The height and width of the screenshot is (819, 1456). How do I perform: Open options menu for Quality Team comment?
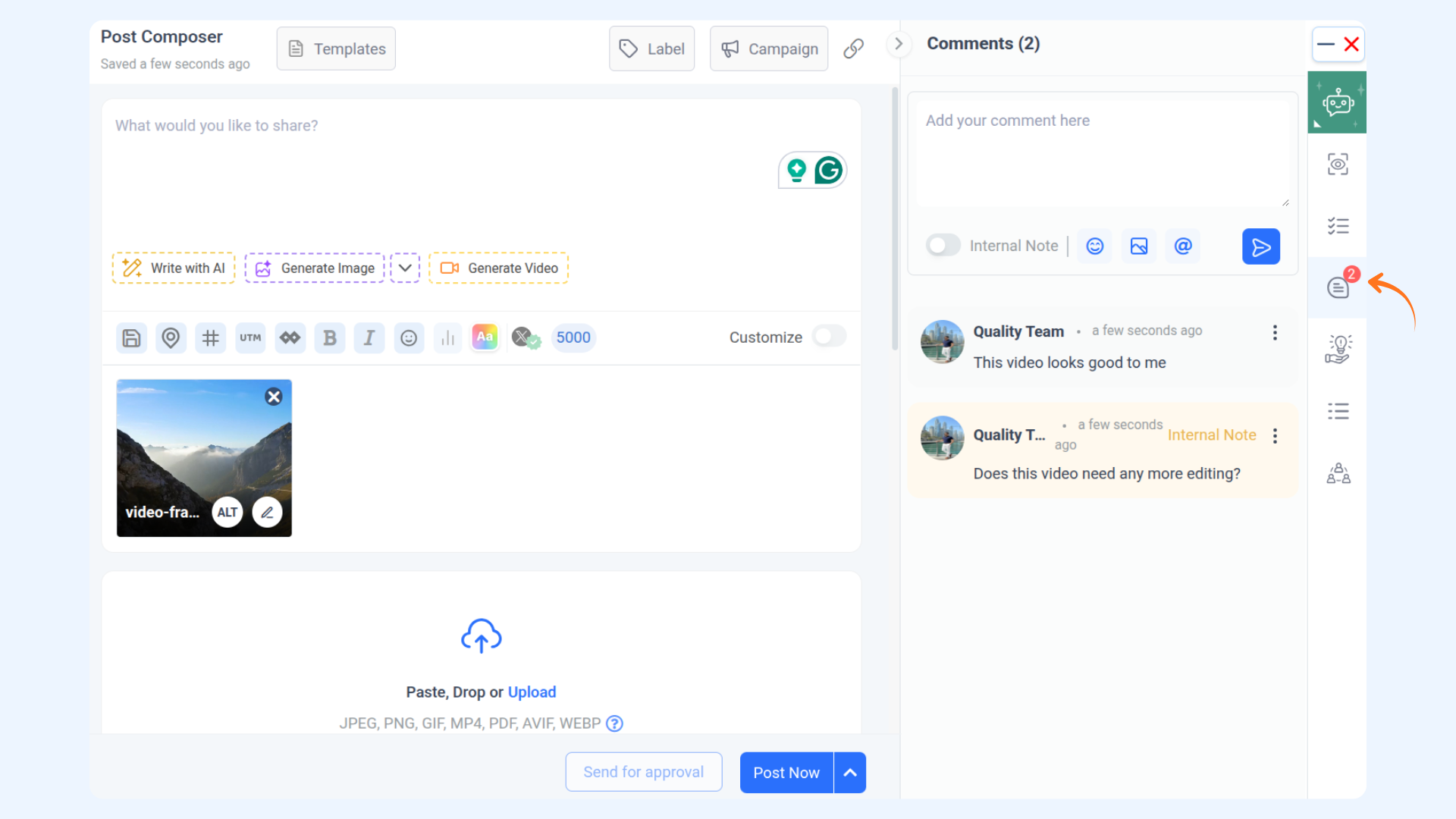click(1275, 332)
